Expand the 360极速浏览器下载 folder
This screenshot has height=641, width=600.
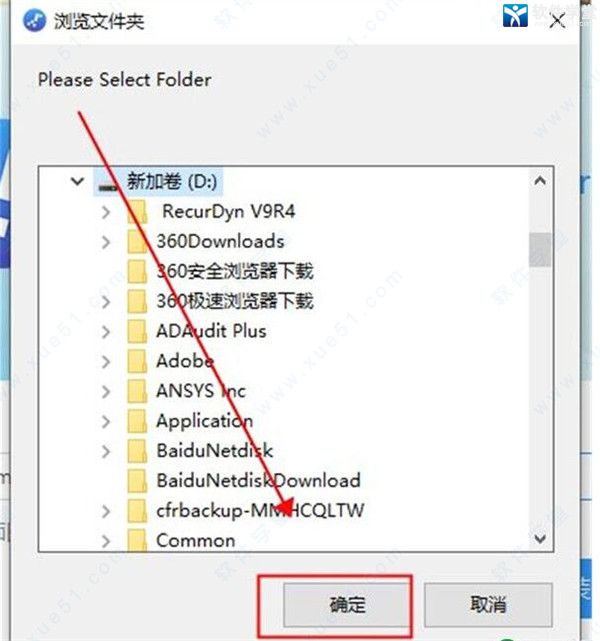106,302
